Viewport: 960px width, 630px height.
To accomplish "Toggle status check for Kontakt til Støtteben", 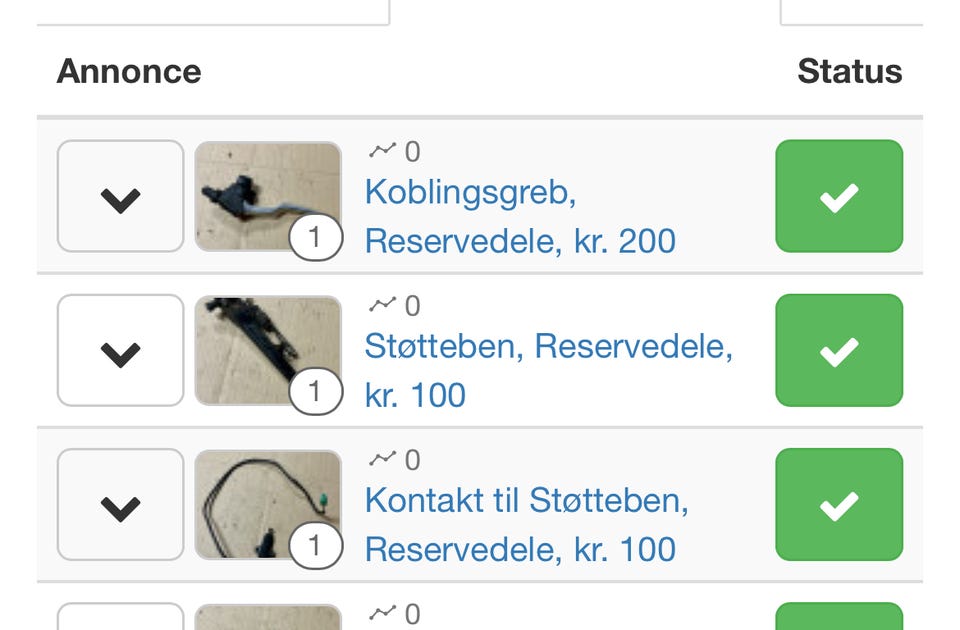I will 839,505.
